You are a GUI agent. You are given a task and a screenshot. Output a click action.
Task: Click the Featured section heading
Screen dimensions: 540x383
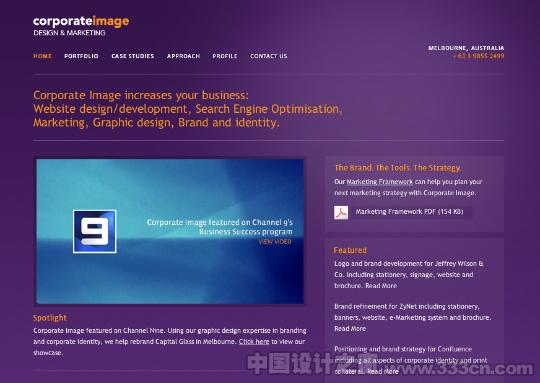pyautogui.click(x=350, y=250)
